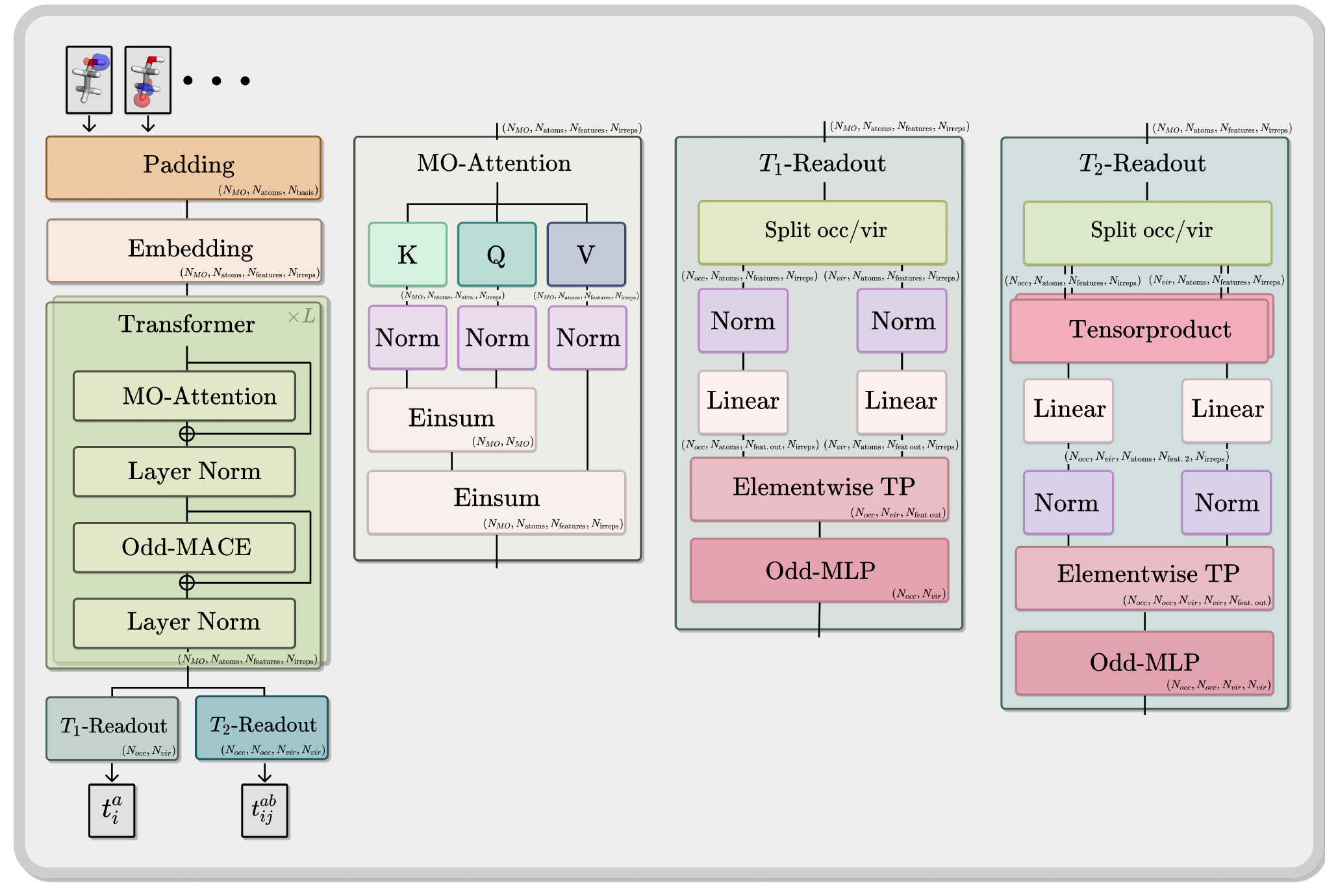Select the right Norm block in T2-Readout

(x=1227, y=503)
